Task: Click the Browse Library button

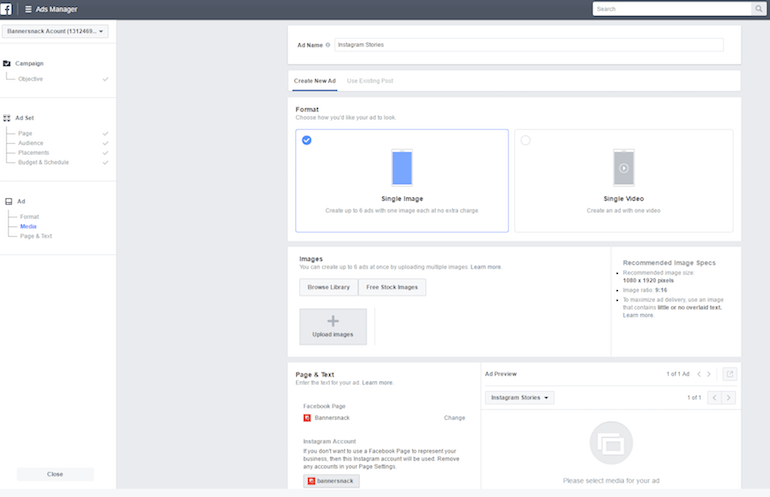Action: (x=329, y=287)
